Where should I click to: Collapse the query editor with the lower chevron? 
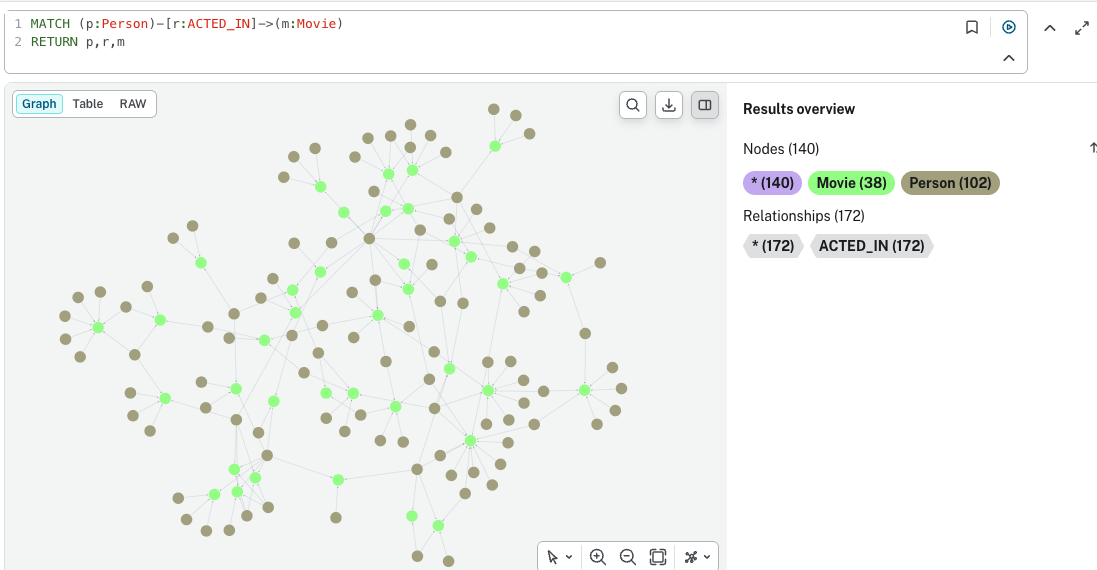tap(1008, 58)
